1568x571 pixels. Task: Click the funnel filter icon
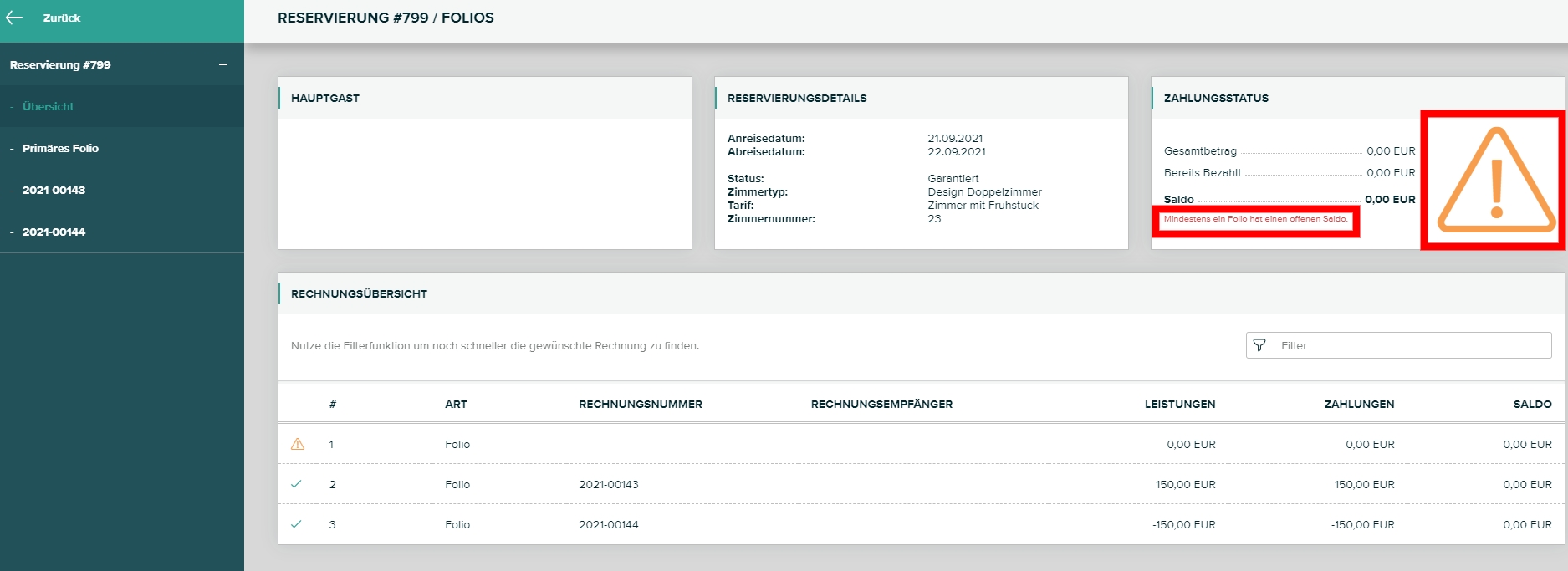pos(1259,345)
